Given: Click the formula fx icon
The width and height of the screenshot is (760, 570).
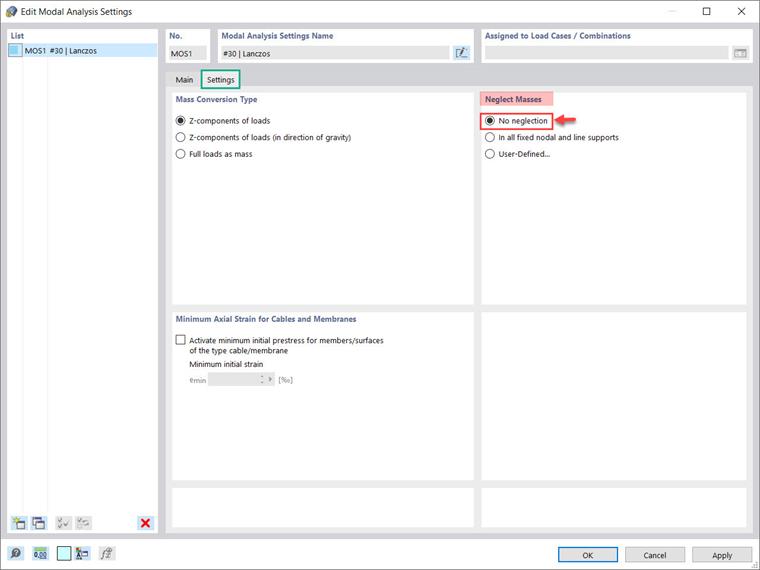Looking at the screenshot, I should coord(107,553).
